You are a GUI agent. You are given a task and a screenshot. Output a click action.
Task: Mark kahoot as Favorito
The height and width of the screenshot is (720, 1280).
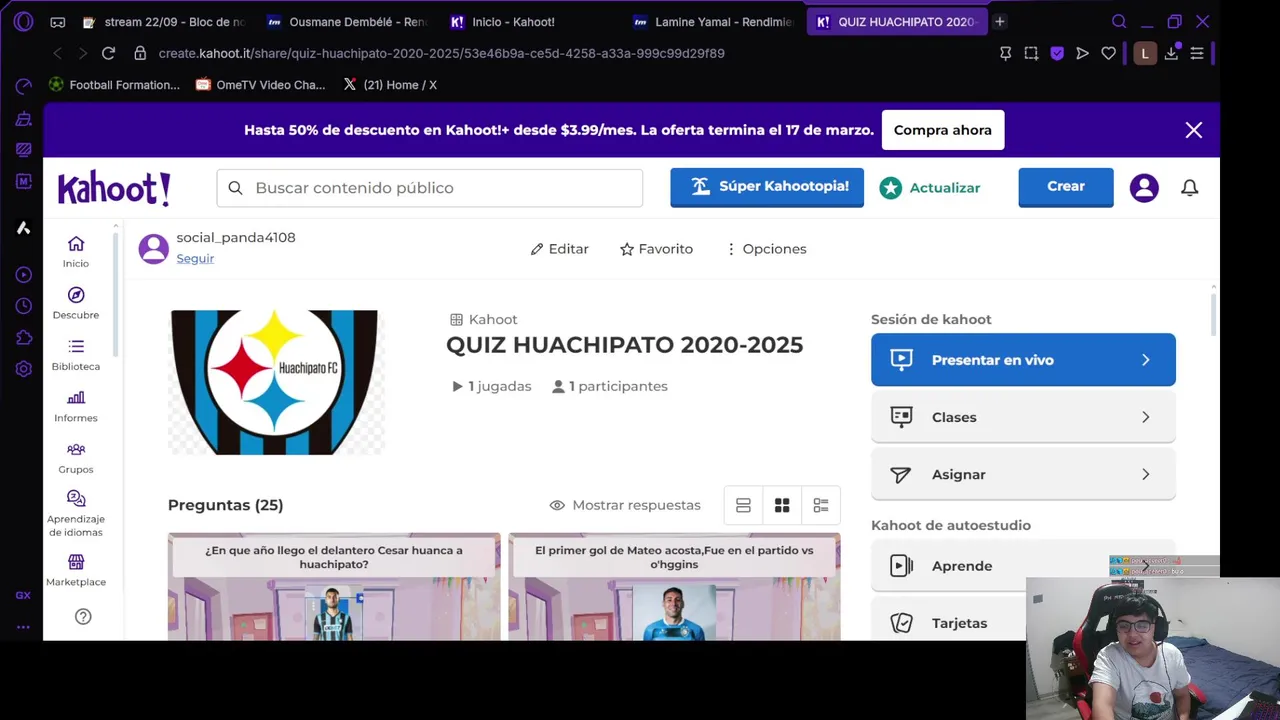click(x=656, y=249)
